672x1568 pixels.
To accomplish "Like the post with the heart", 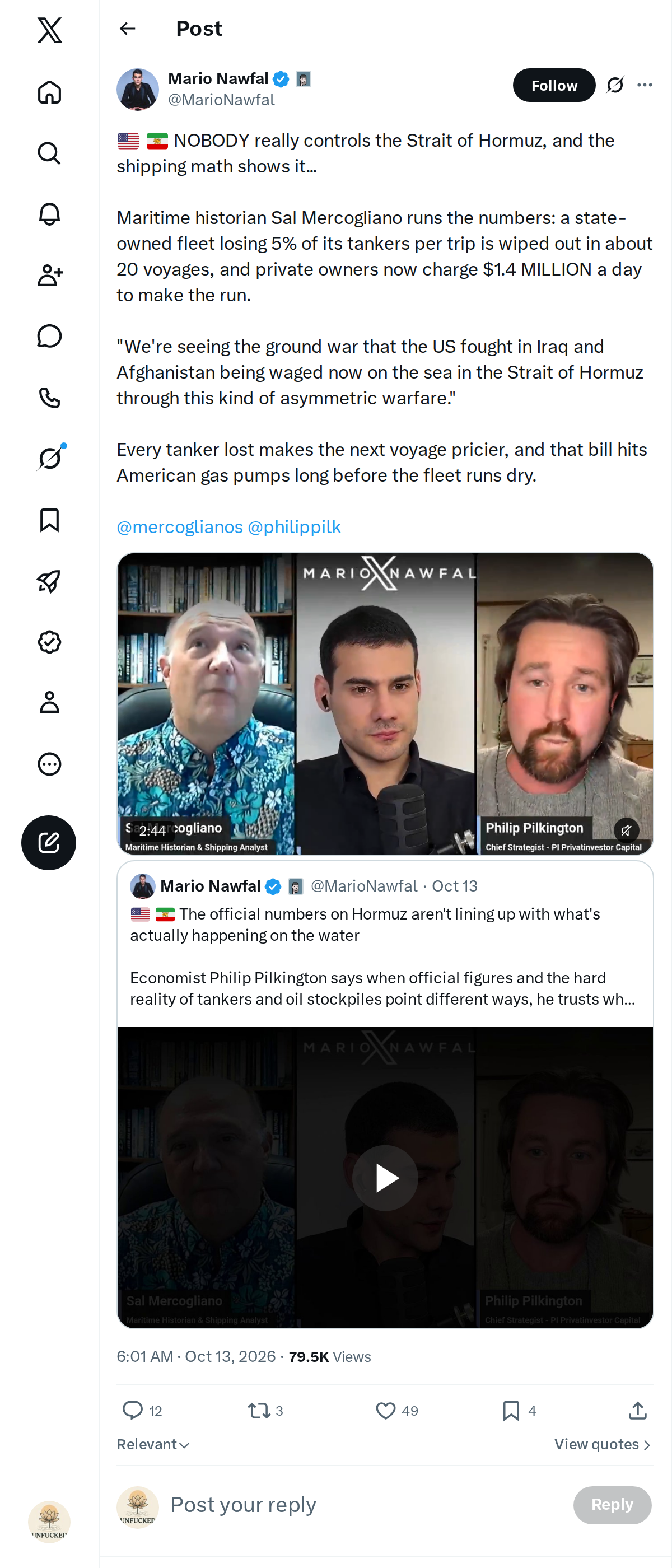I will click(x=385, y=1410).
